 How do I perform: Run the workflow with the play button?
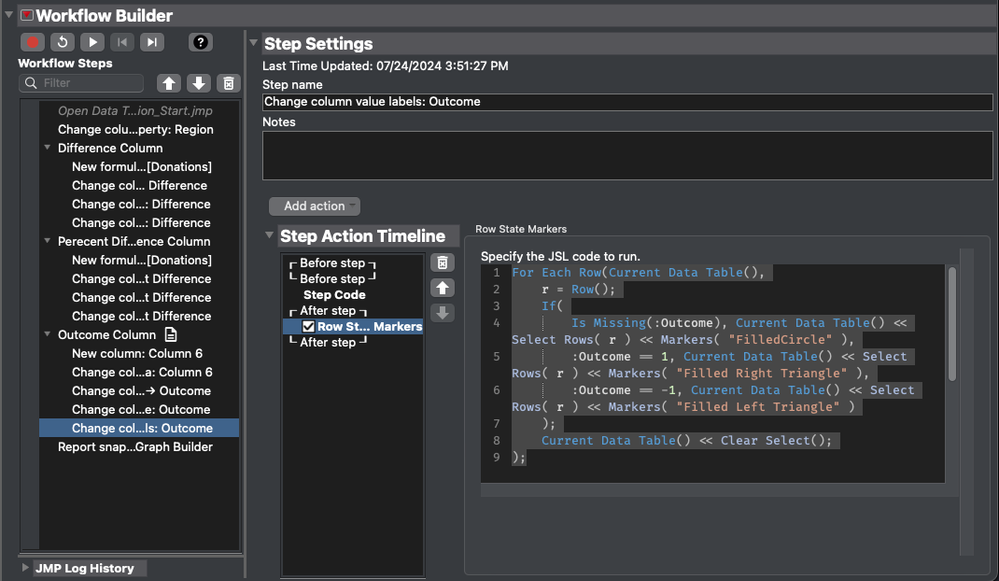click(x=92, y=42)
